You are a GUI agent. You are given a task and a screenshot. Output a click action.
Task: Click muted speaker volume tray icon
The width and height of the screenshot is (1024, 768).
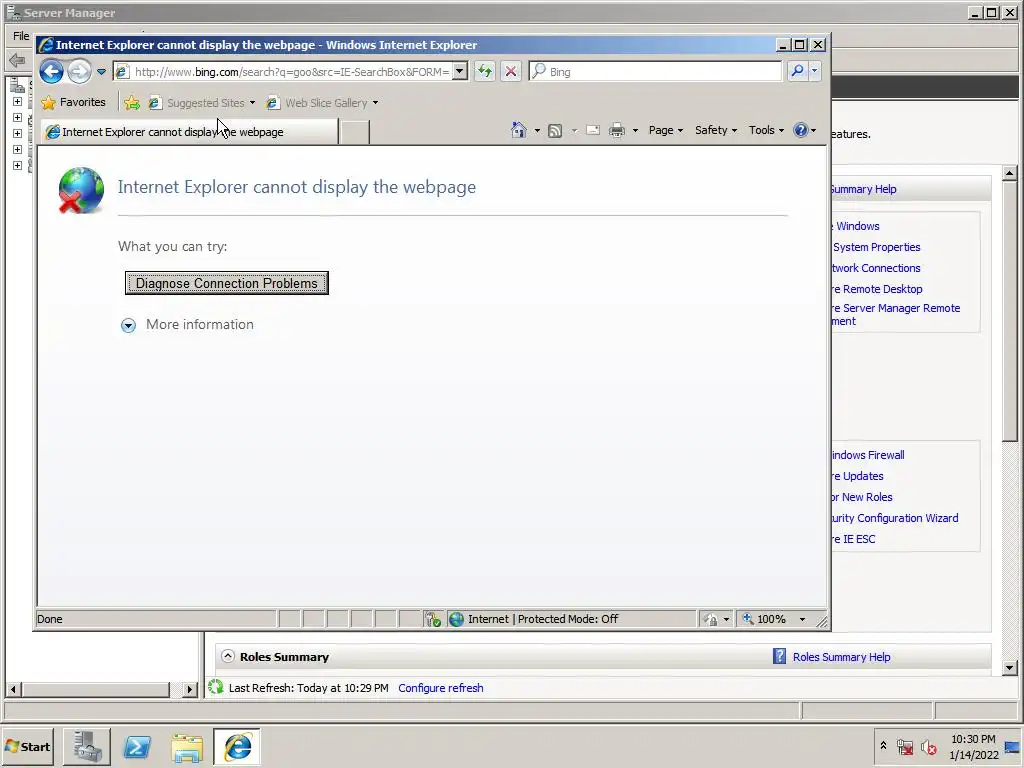pos(928,746)
